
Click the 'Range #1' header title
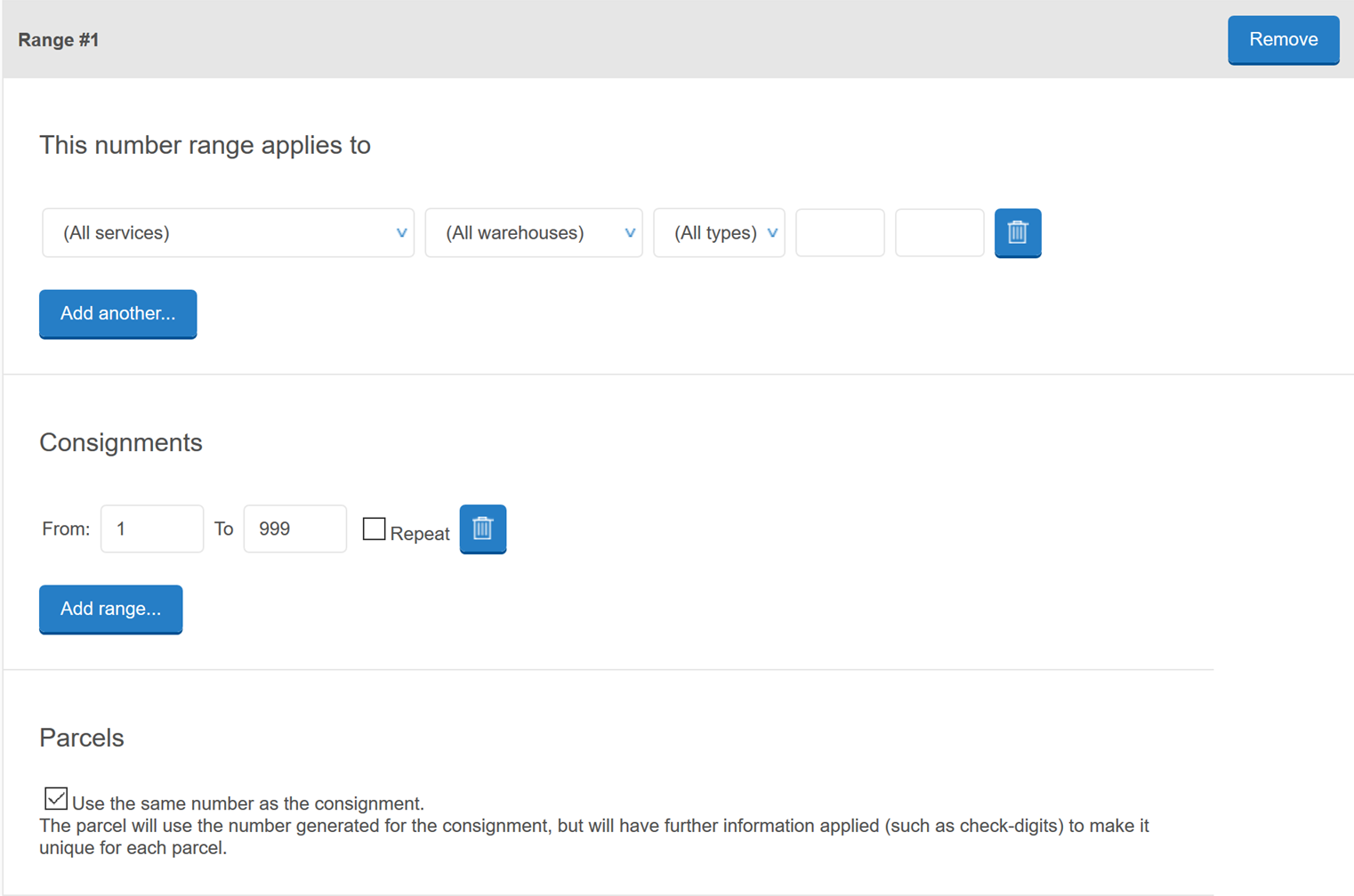point(59,40)
